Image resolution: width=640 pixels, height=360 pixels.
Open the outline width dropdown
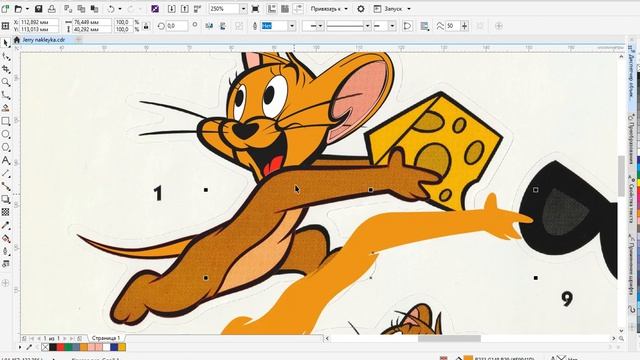[292, 26]
